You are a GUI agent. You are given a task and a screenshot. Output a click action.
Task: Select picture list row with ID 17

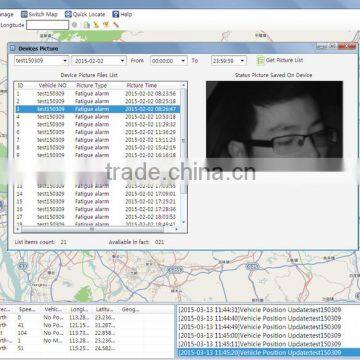point(98,217)
